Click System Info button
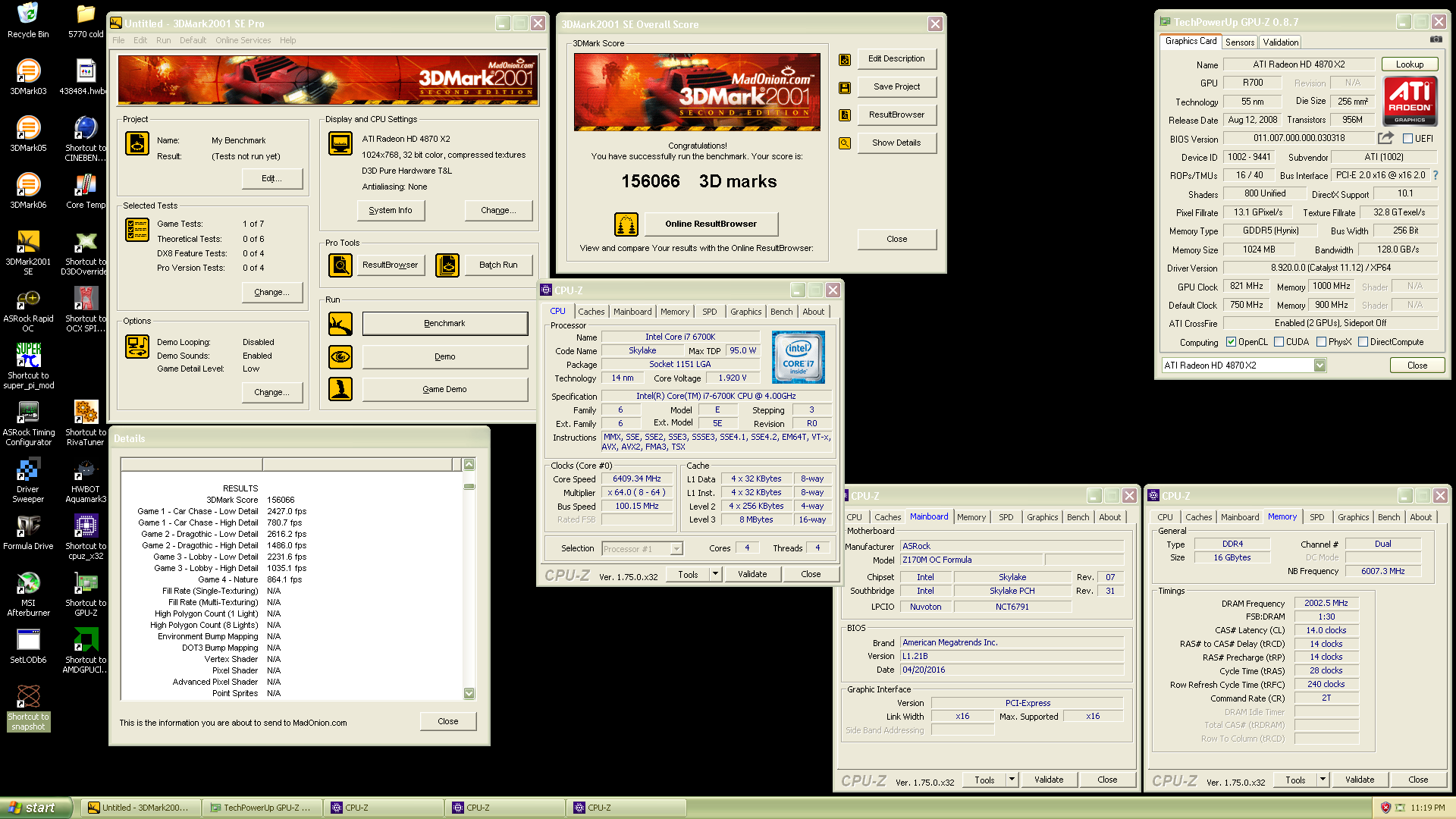The image size is (1456, 819). (391, 211)
